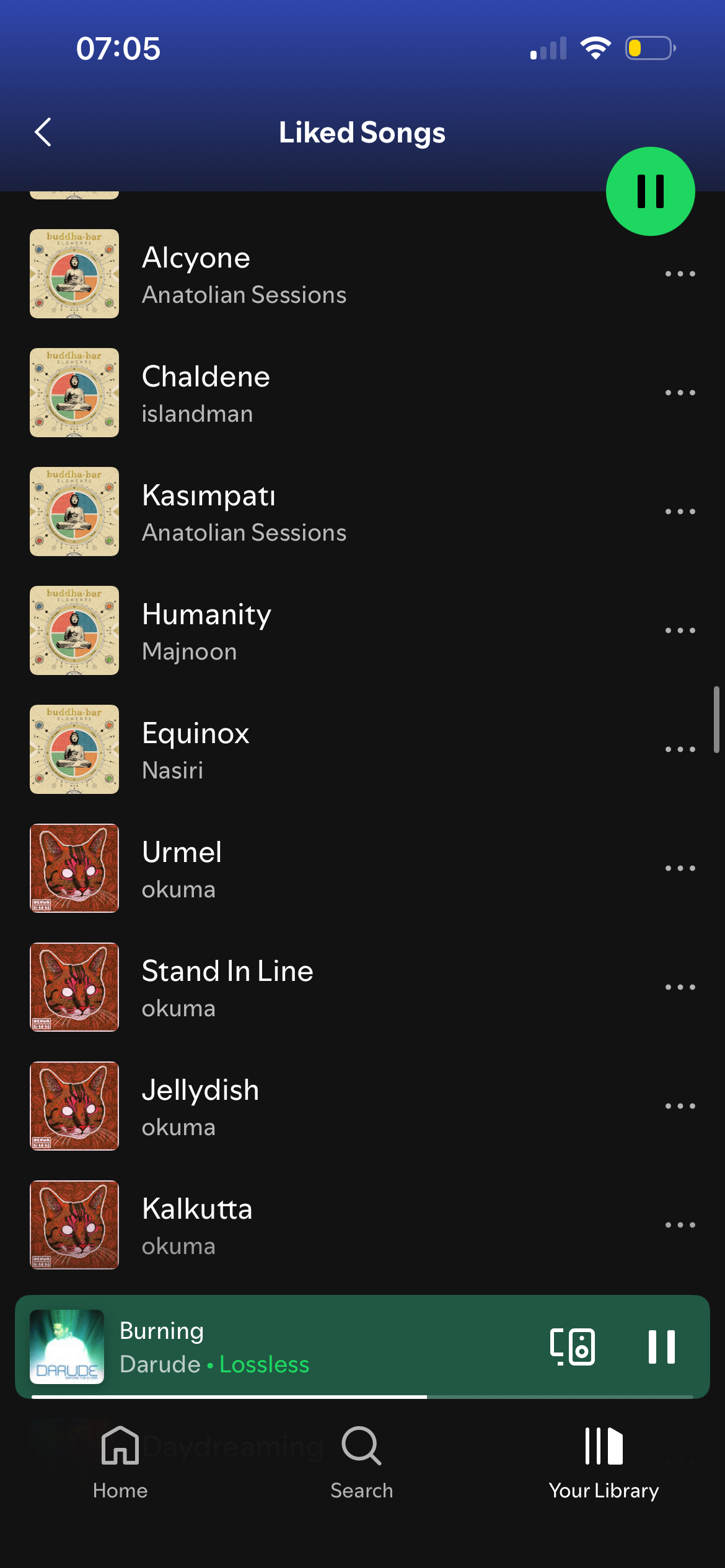Screen dimensions: 725x1568
Task: Pause Burning in the mini player
Action: coord(661,1346)
